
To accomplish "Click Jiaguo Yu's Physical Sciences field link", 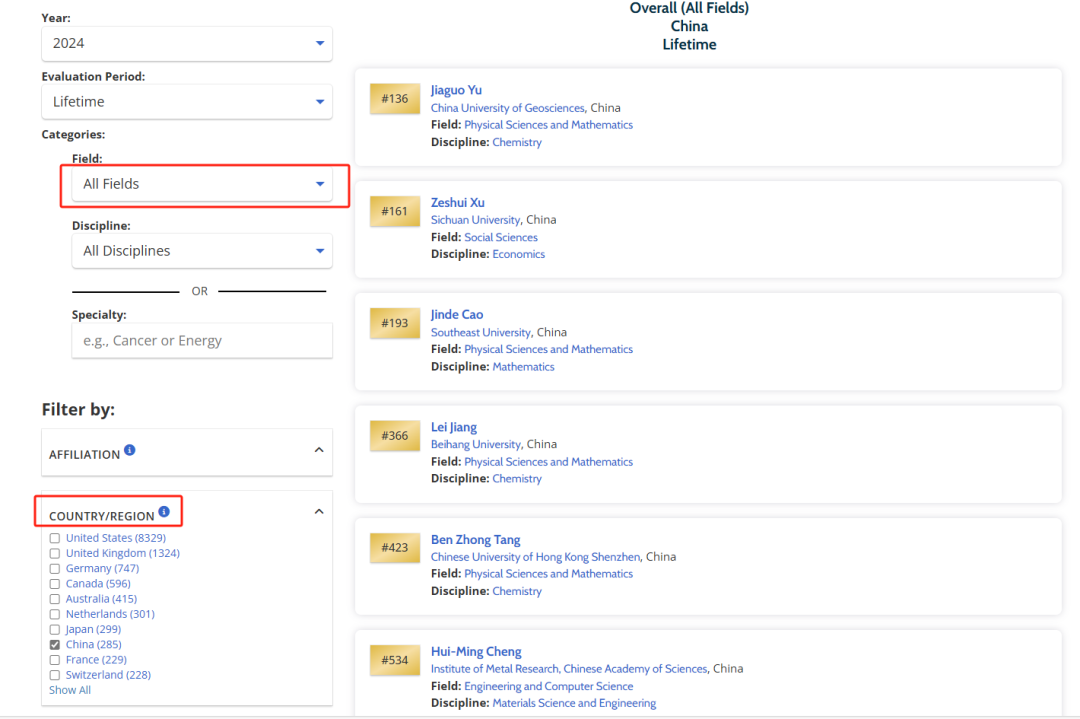I will pos(548,125).
